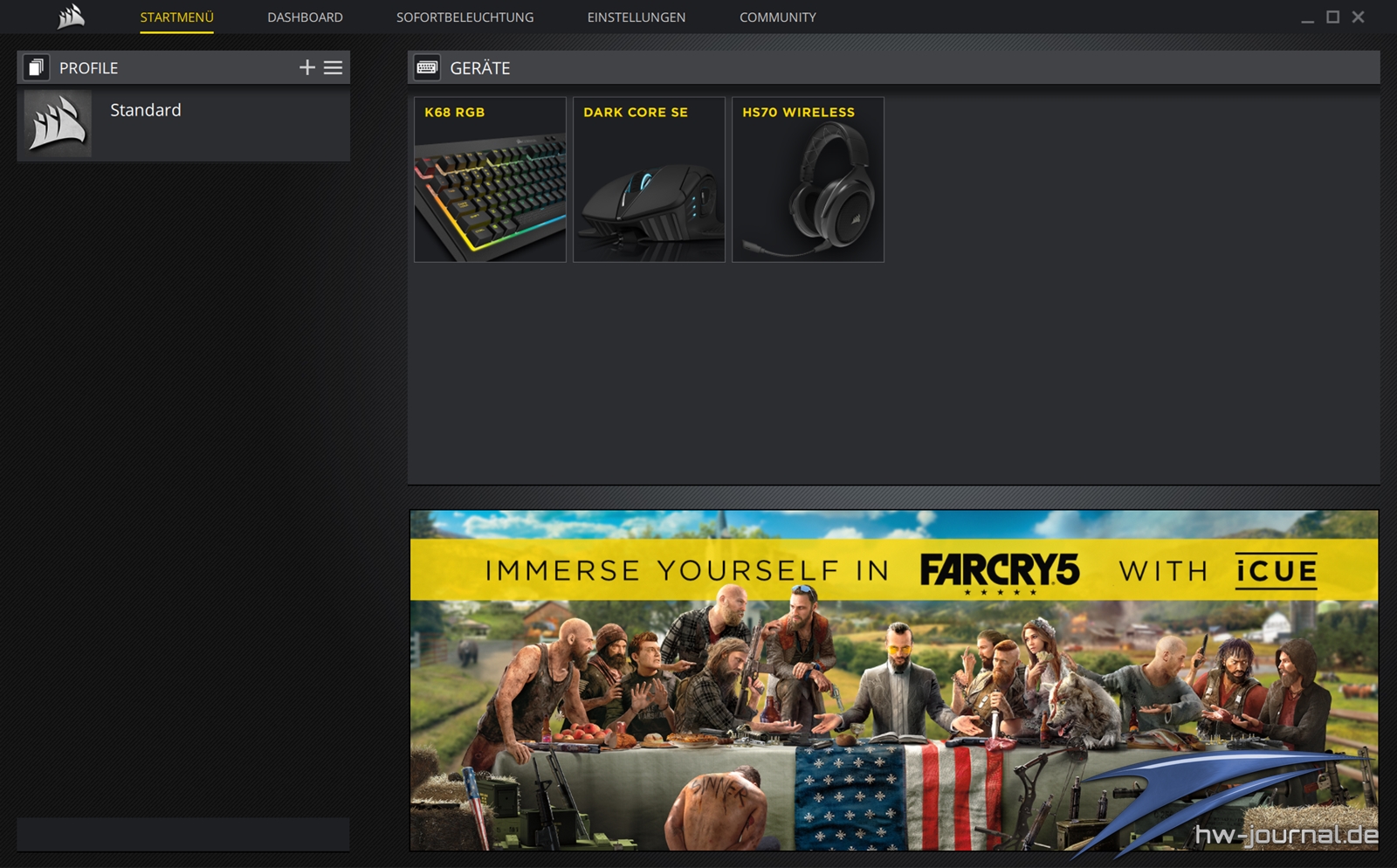The width and height of the screenshot is (1397, 868).
Task: Close the iCUE window
Action: pyautogui.click(x=1358, y=17)
